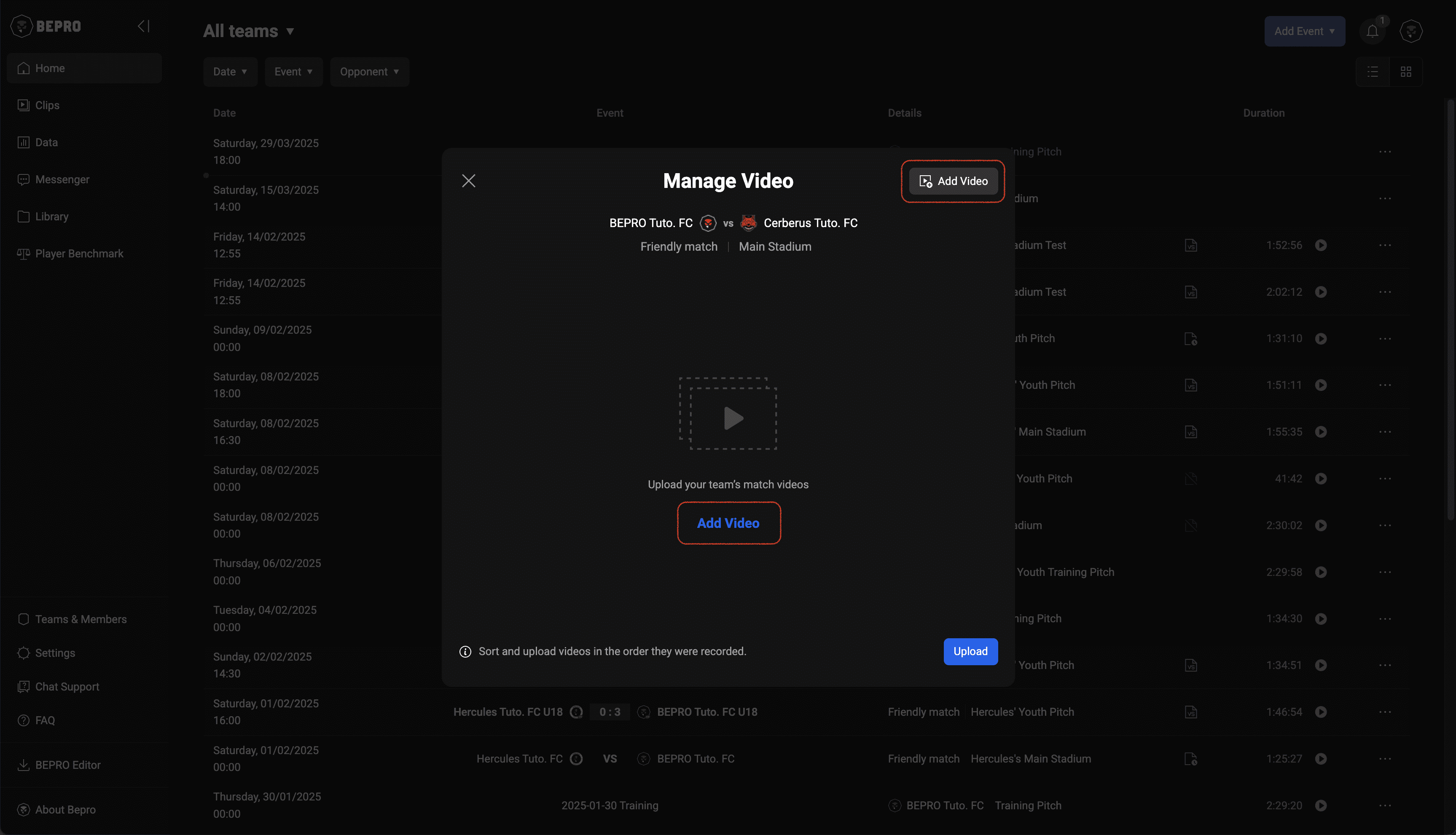
Task: Open the Opponent filter dropdown
Action: tap(369, 72)
